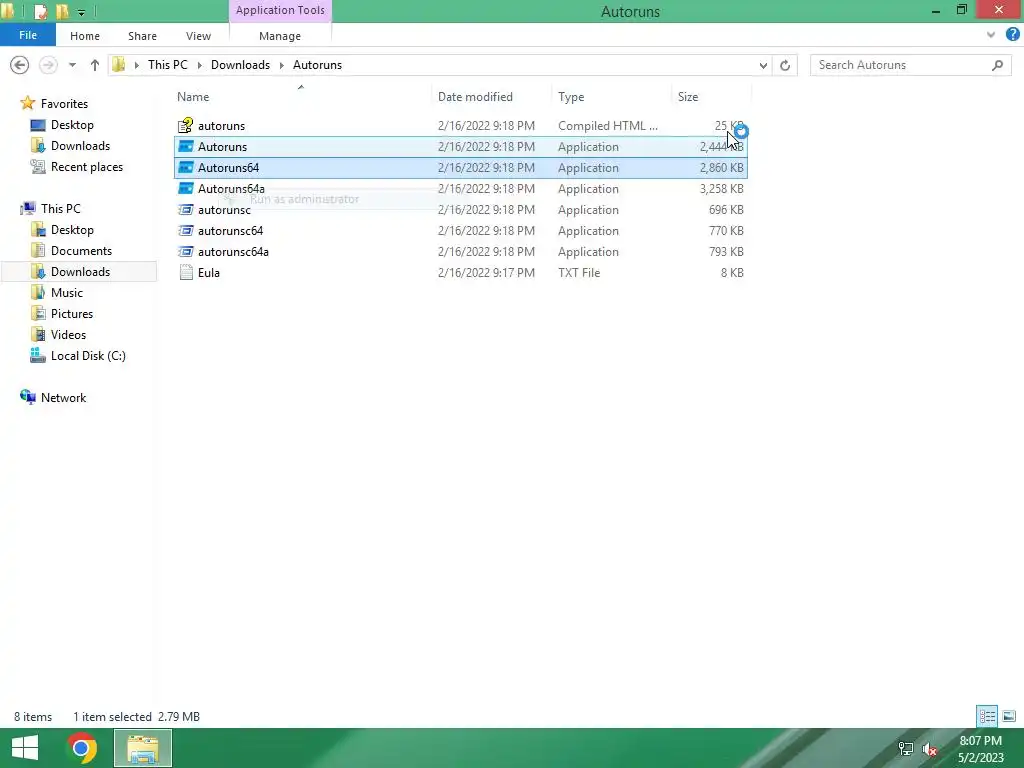Refresh the Autoruns folder view

tap(785, 65)
